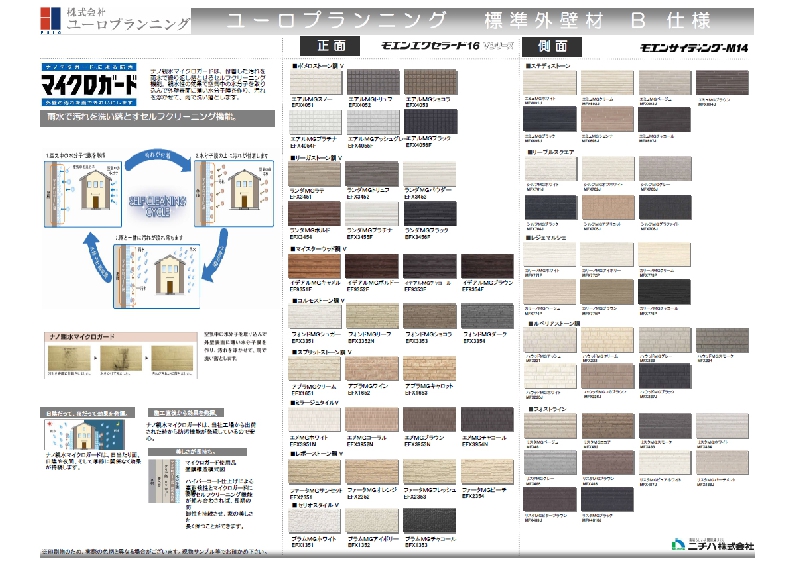800x563 pixels.
Task: Pick the フォンドMGダーク swatch
Action: pos(487,316)
